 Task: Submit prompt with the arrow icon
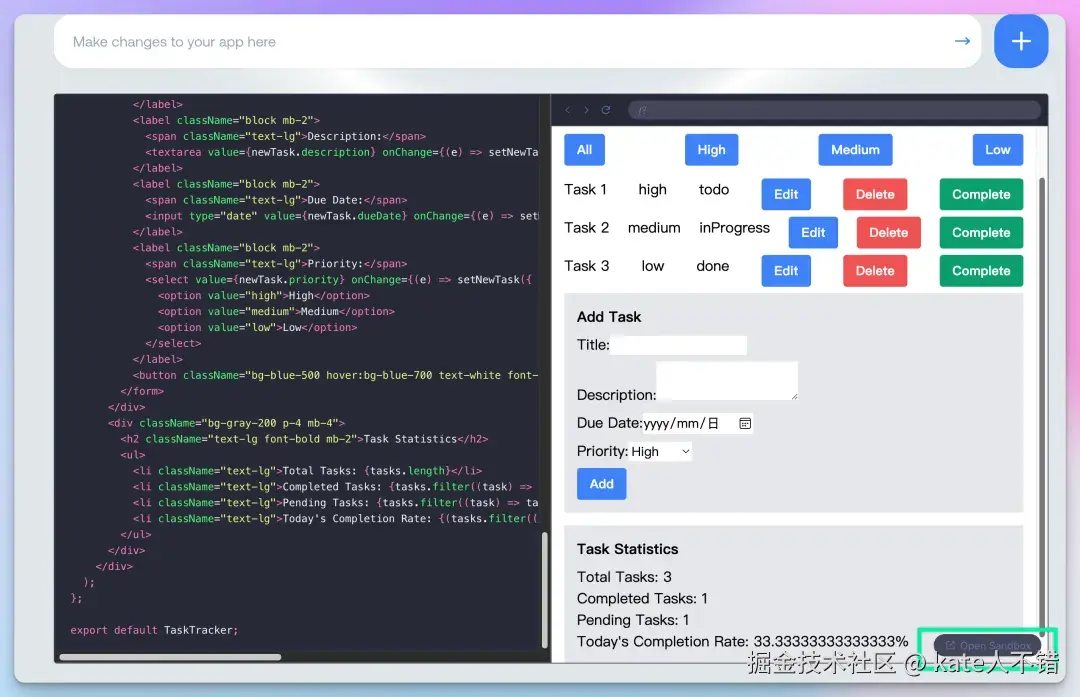(962, 41)
